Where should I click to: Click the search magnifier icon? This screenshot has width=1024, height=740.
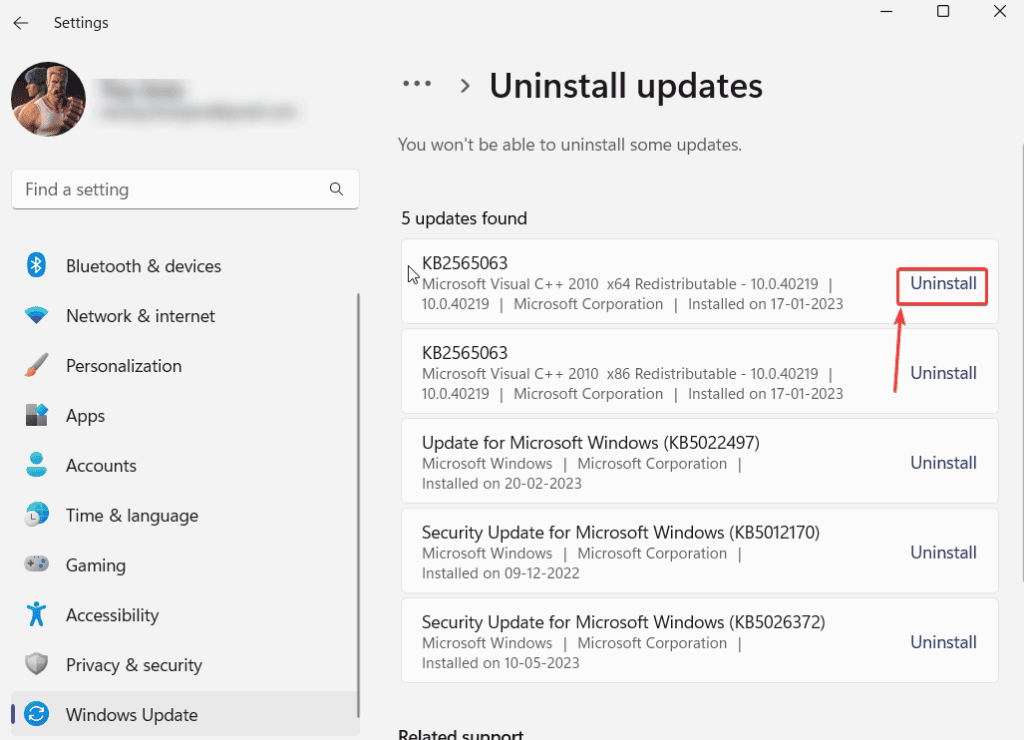(336, 189)
